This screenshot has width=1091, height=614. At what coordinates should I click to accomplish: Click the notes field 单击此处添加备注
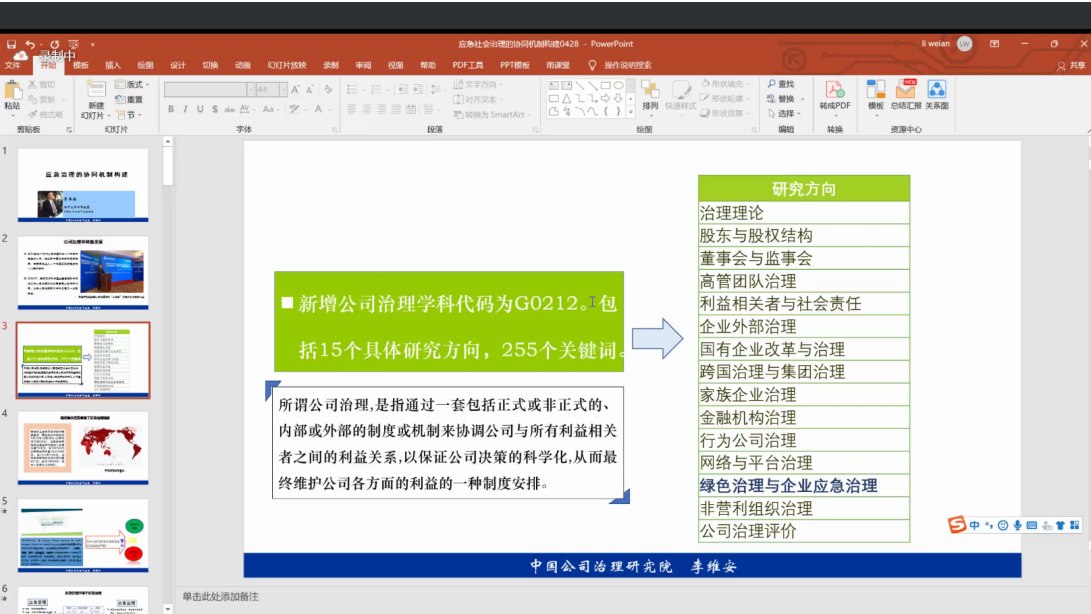coord(220,596)
